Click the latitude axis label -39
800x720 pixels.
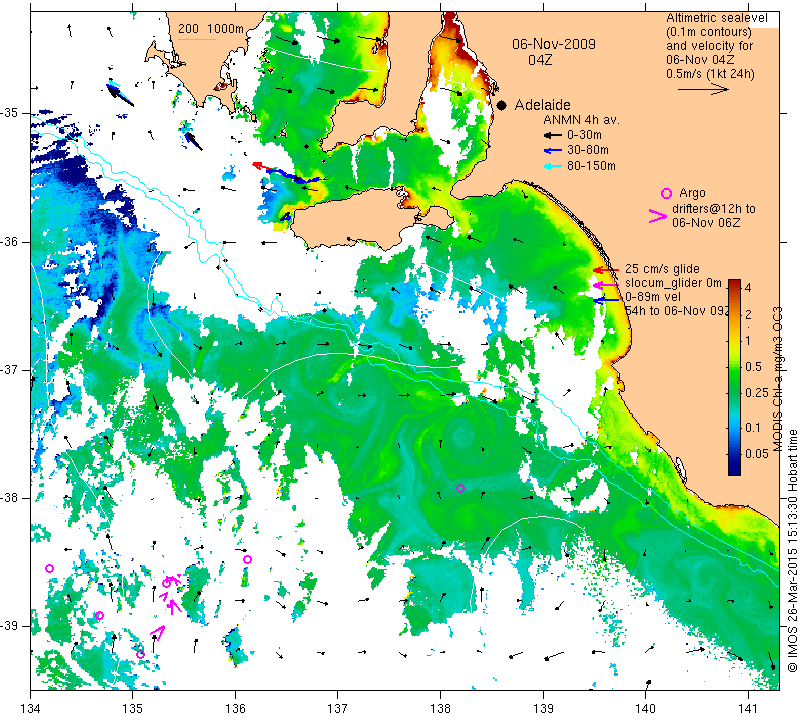[x=10, y=626]
